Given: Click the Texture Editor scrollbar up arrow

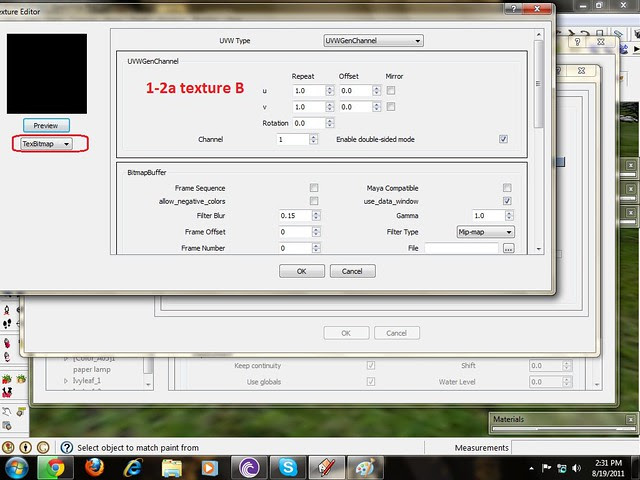Looking at the screenshot, I should (539, 35).
